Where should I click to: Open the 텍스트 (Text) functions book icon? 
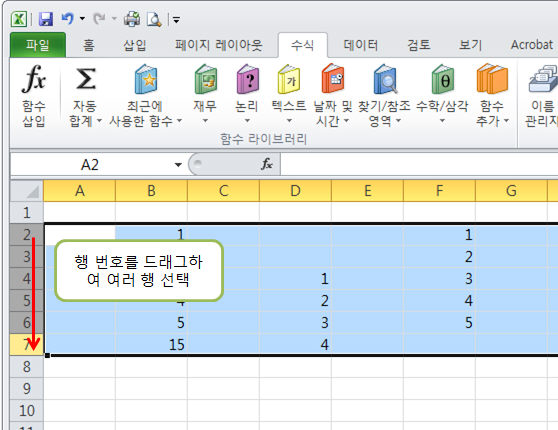pos(289,79)
